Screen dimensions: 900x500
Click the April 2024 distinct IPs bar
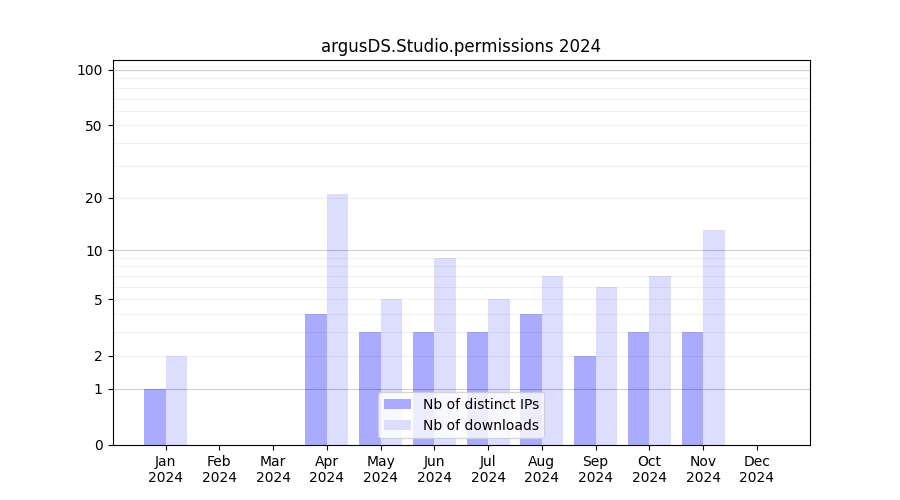point(316,379)
